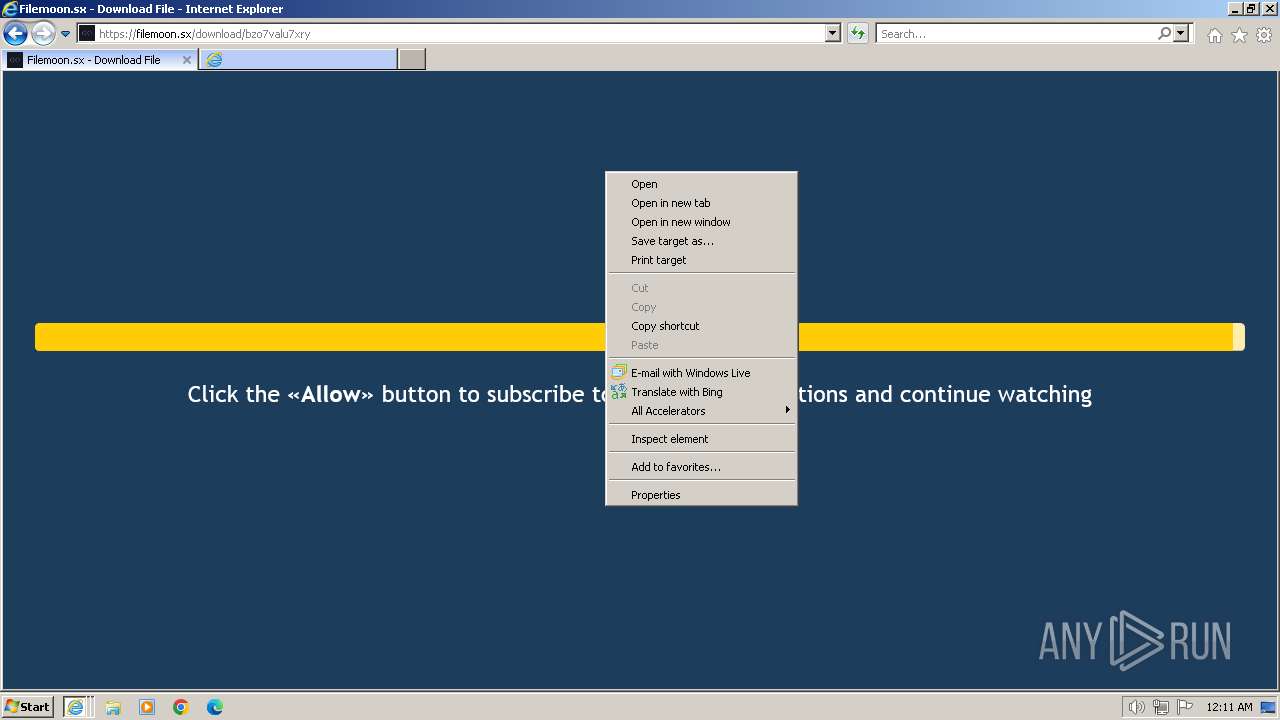This screenshot has width=1280, height=720.
Task: Close the Filemoon.sx tab
Action: click(186, 60)
